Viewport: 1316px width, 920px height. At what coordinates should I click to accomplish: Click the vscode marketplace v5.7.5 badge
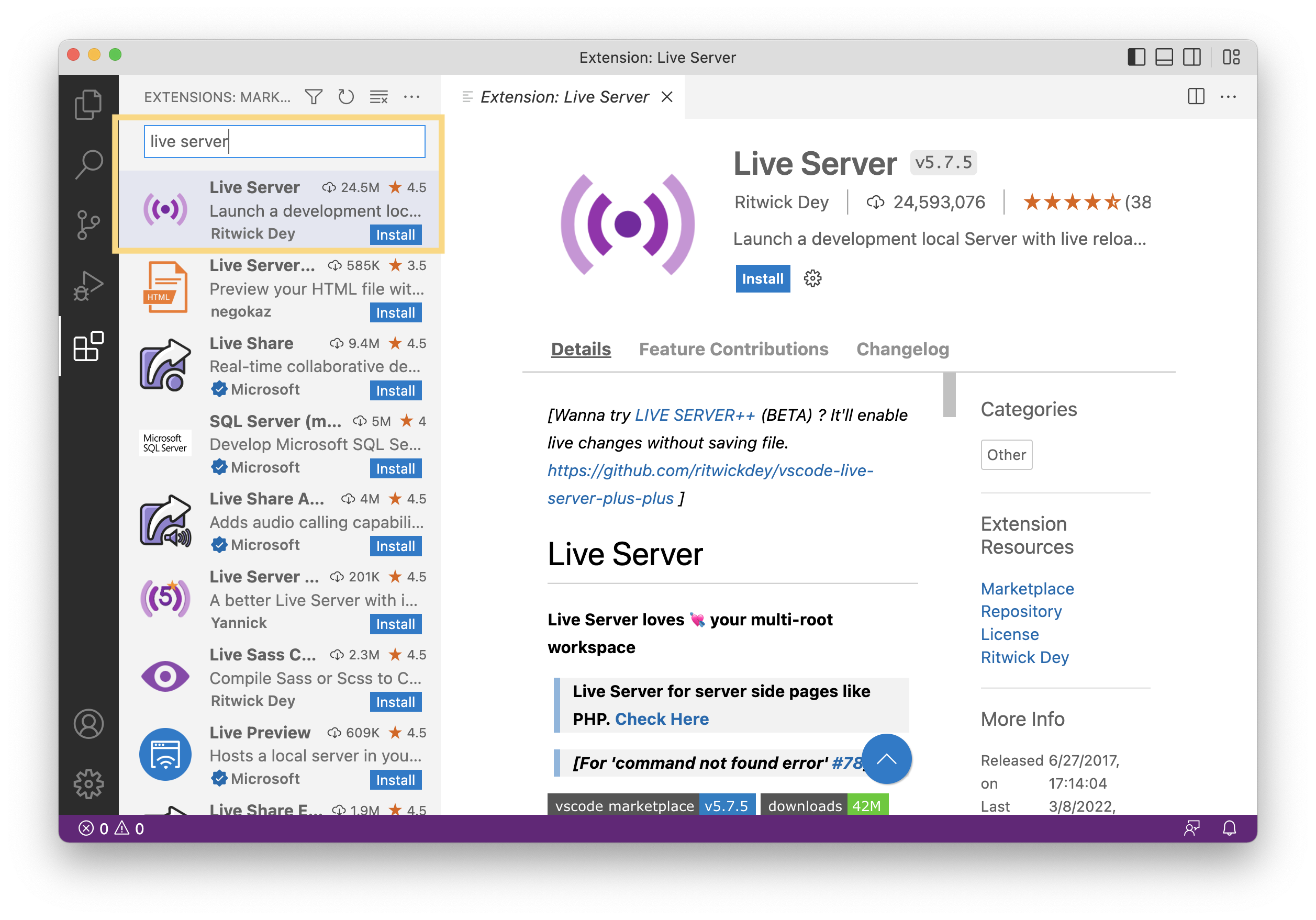[651, 805]
